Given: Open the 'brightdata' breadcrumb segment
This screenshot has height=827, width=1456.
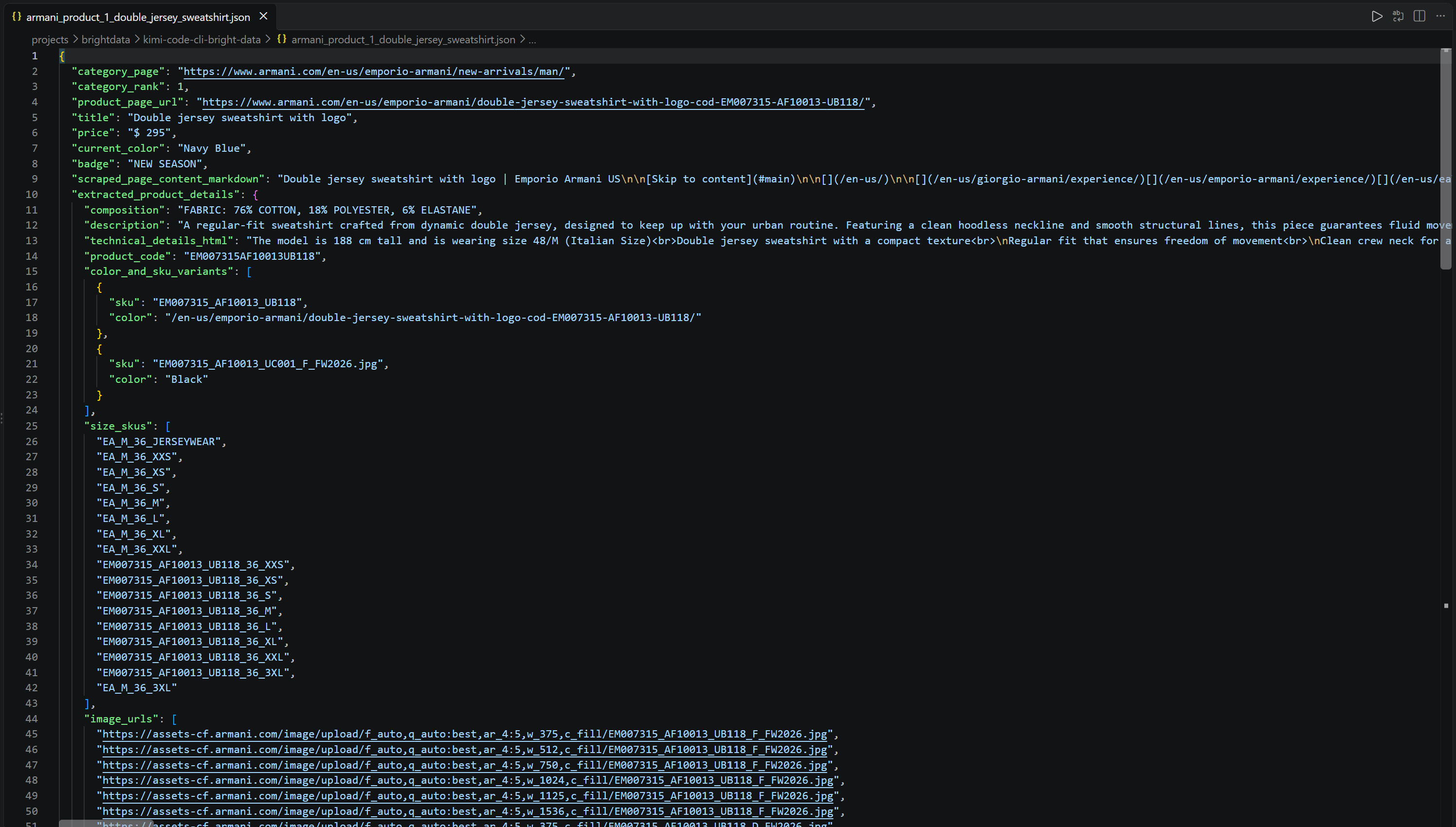Looking at the screenshot, I should [106, 40].
